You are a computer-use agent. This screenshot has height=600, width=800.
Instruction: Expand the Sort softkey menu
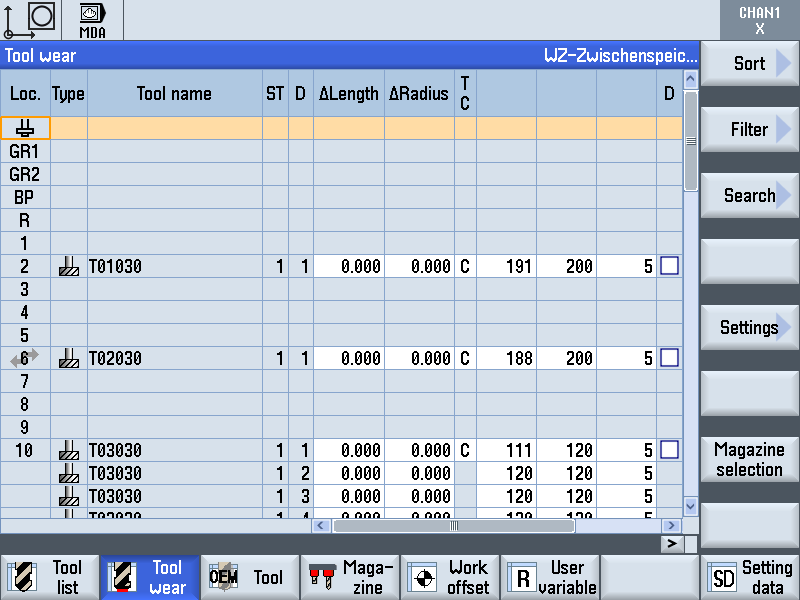click(x=749, y=64)
